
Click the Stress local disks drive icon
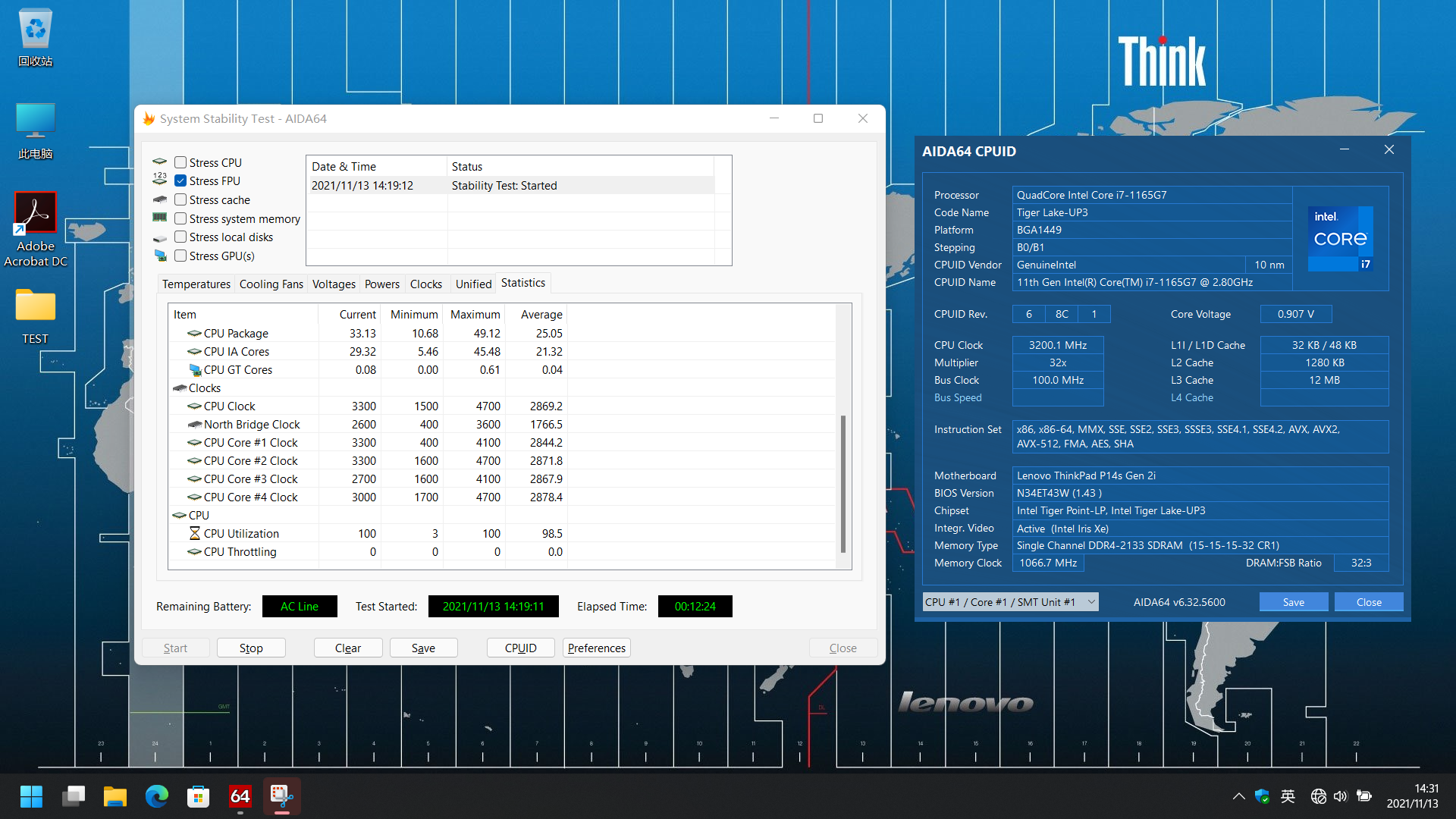point(159,237)
